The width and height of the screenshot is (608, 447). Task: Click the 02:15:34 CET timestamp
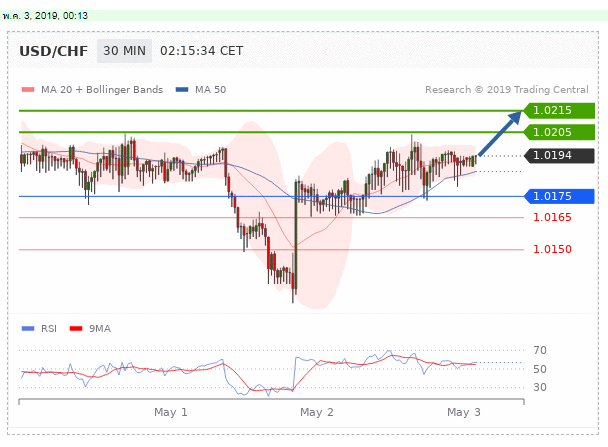click(202, 51)
